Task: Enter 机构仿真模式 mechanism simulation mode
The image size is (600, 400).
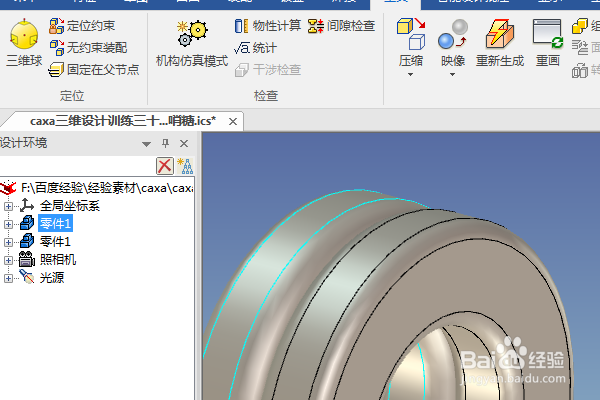Action: (x=192, y=44)
